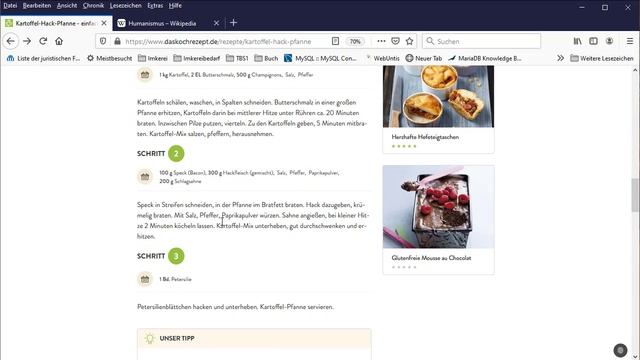Switch to Humanismus – Wikipedia tab
640x360 pixels.
coord(169,23)
